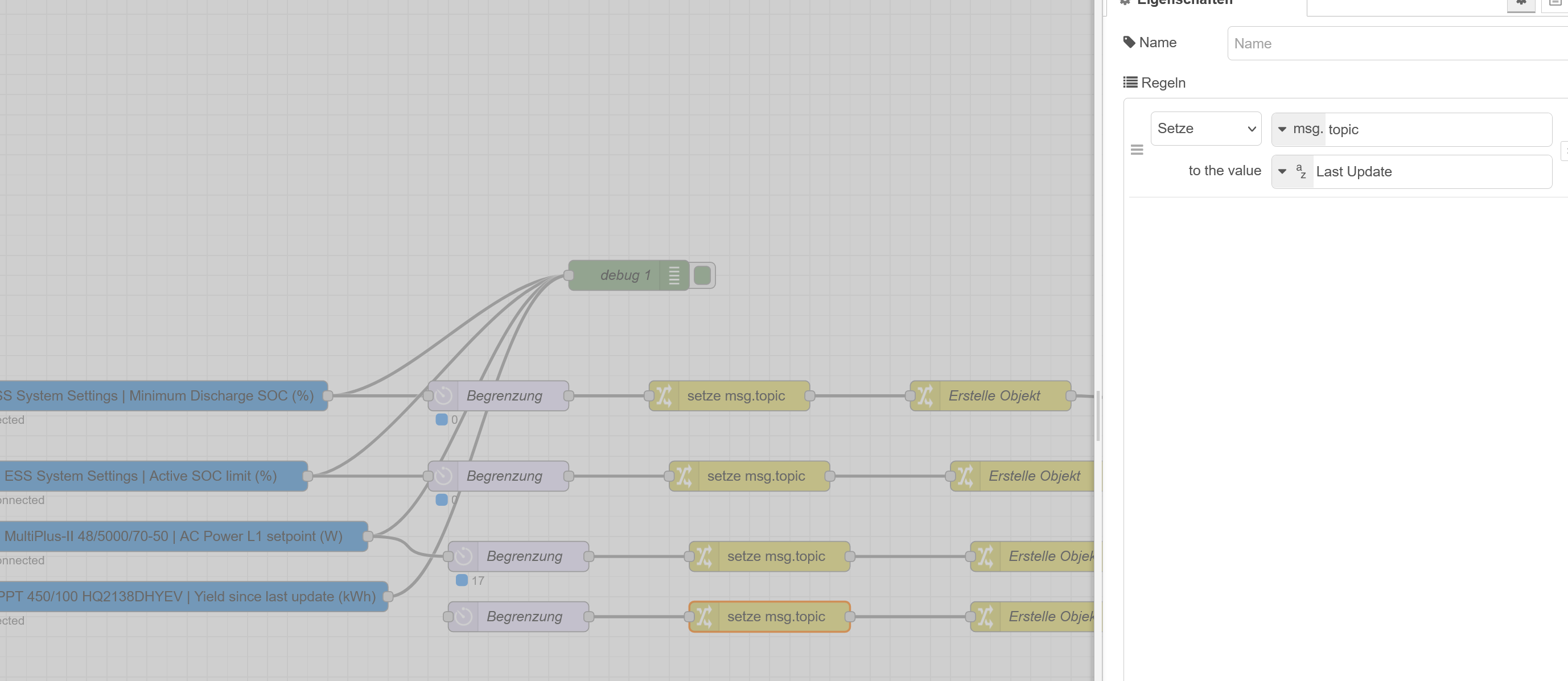
Task: Click the blue status square showing 17
Action: click(462, 580)
